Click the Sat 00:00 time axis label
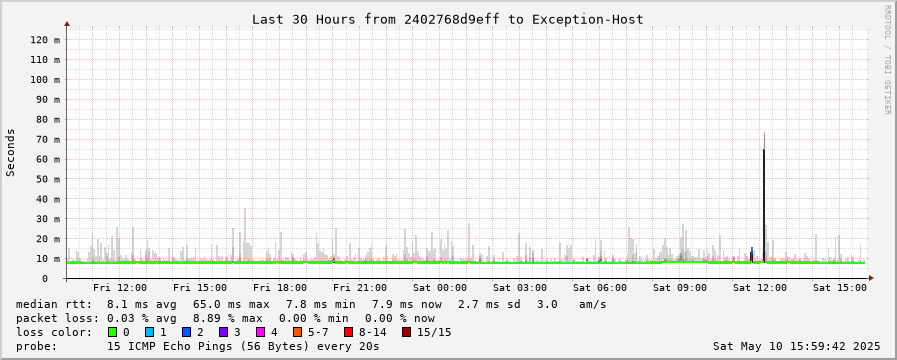897x360 pixels. click(440, 288)
